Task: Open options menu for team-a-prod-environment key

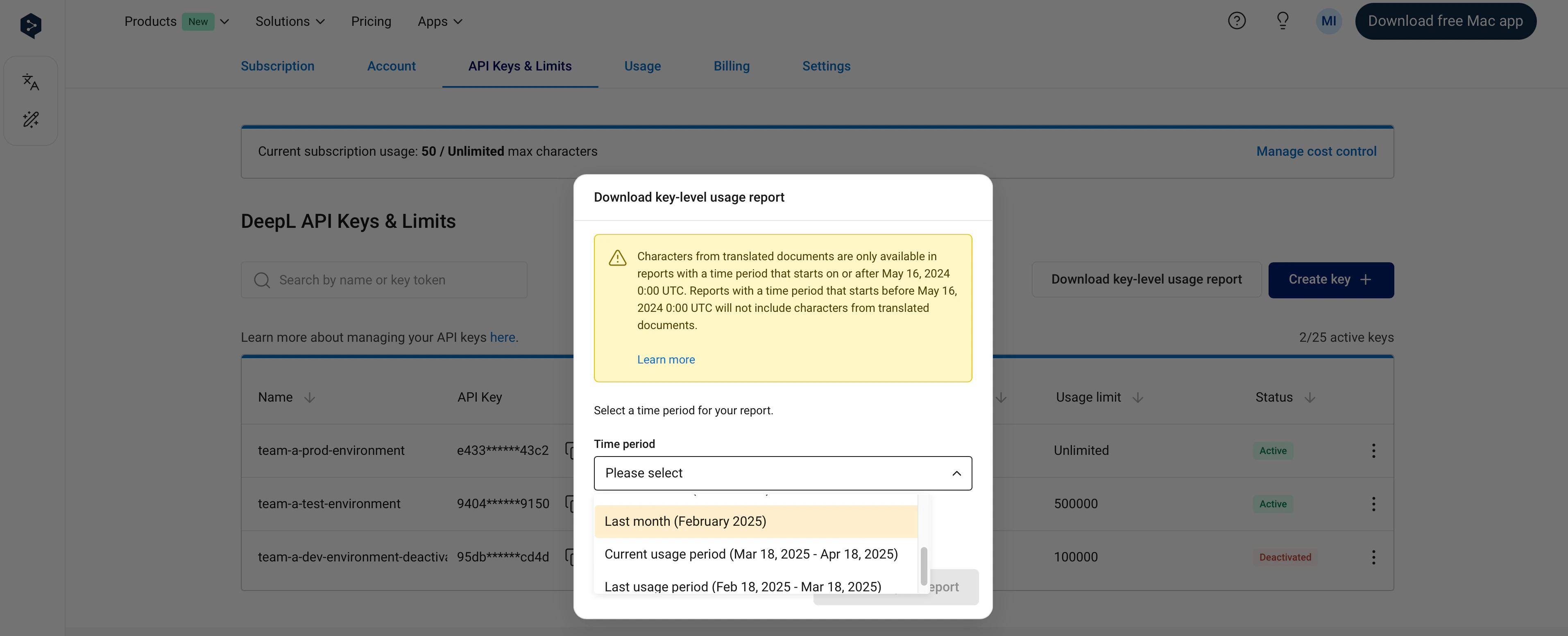Action: click(1373, 451)
